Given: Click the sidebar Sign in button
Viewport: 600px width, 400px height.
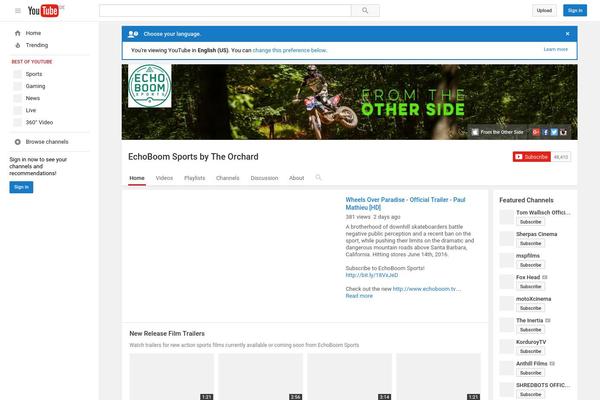Looking at the screenshot, I should click(21, 187).
